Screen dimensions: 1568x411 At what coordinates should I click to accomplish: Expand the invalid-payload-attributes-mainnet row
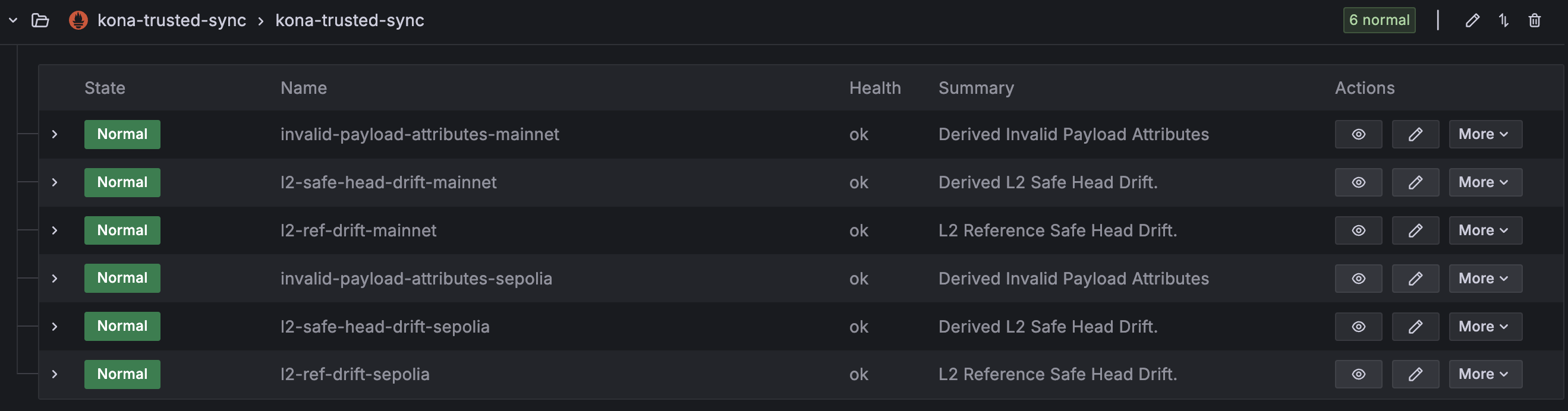tap(55, 134)
